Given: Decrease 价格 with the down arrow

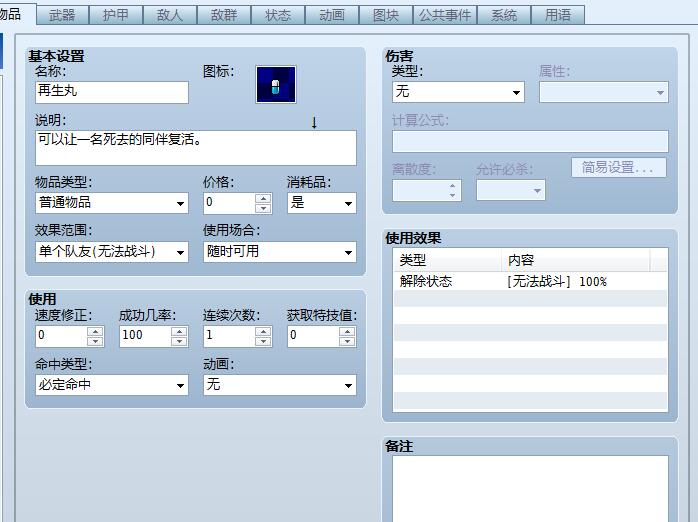Looking at the screenshot, I should coord(264,208).
